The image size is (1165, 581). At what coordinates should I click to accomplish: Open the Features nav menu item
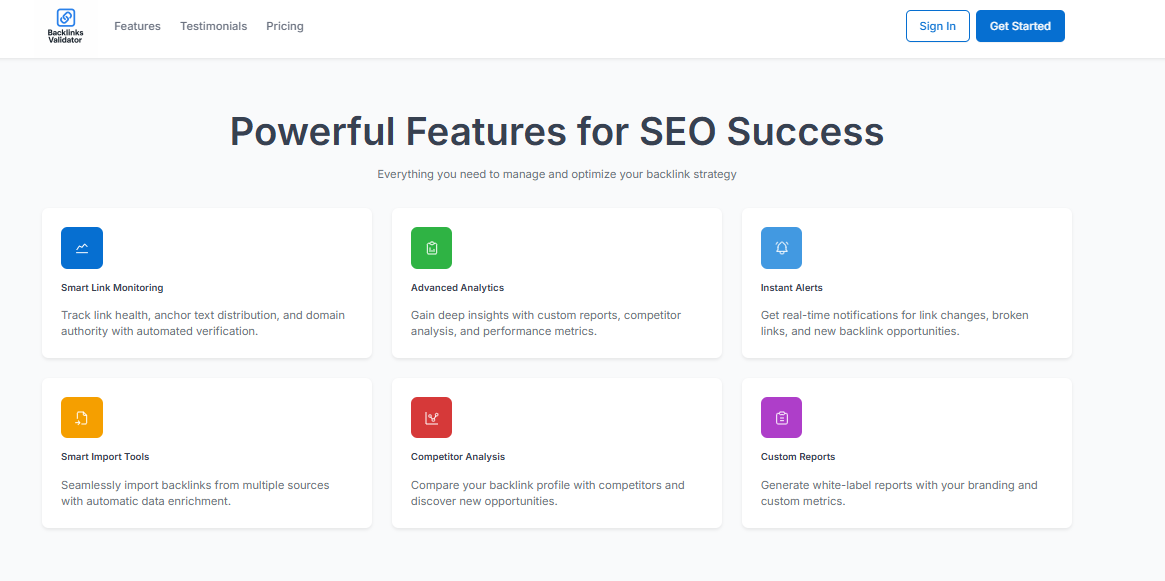coord(137,26)
